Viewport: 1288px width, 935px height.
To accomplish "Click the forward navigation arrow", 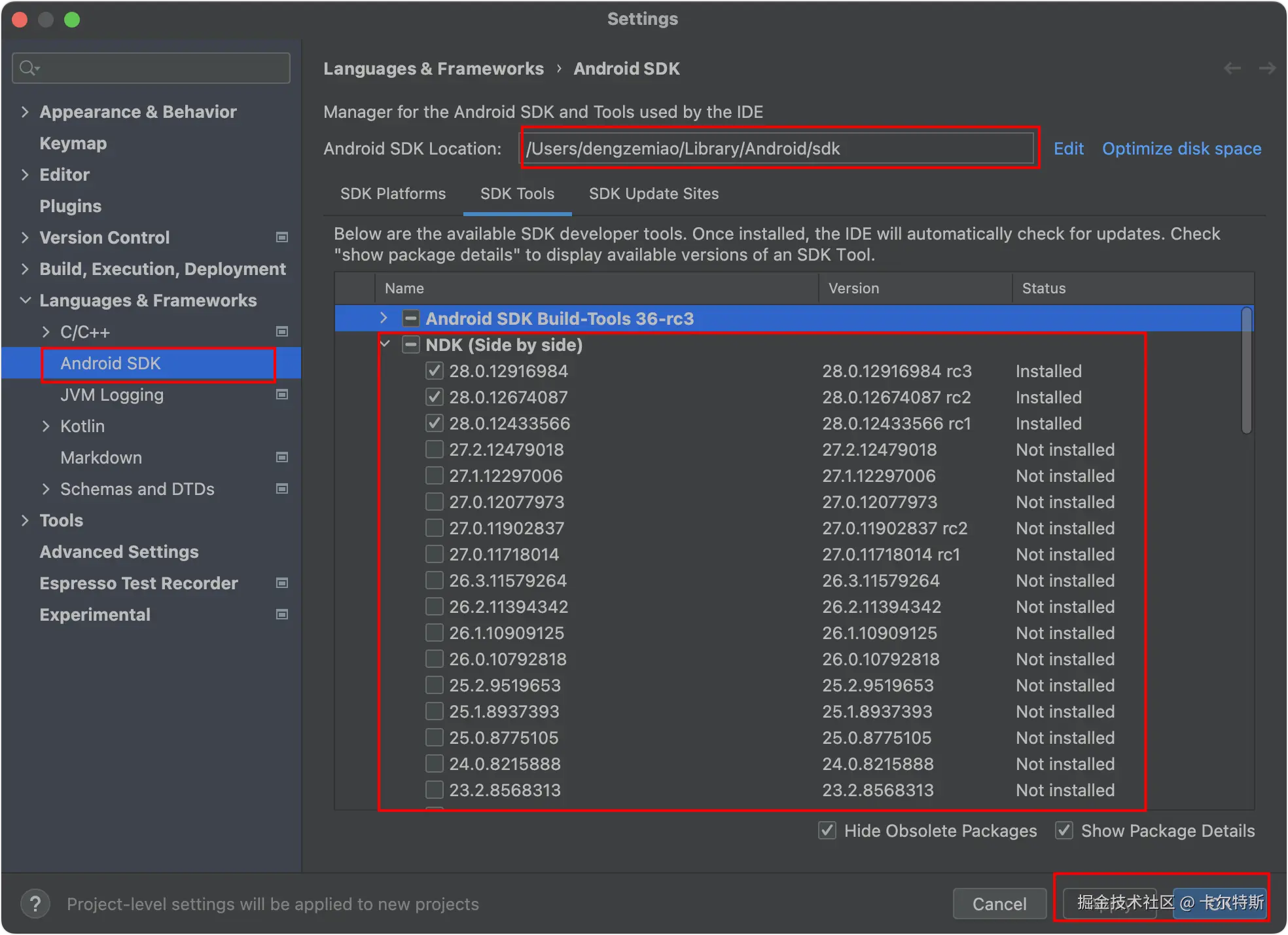I will (x=1267, y=68).
